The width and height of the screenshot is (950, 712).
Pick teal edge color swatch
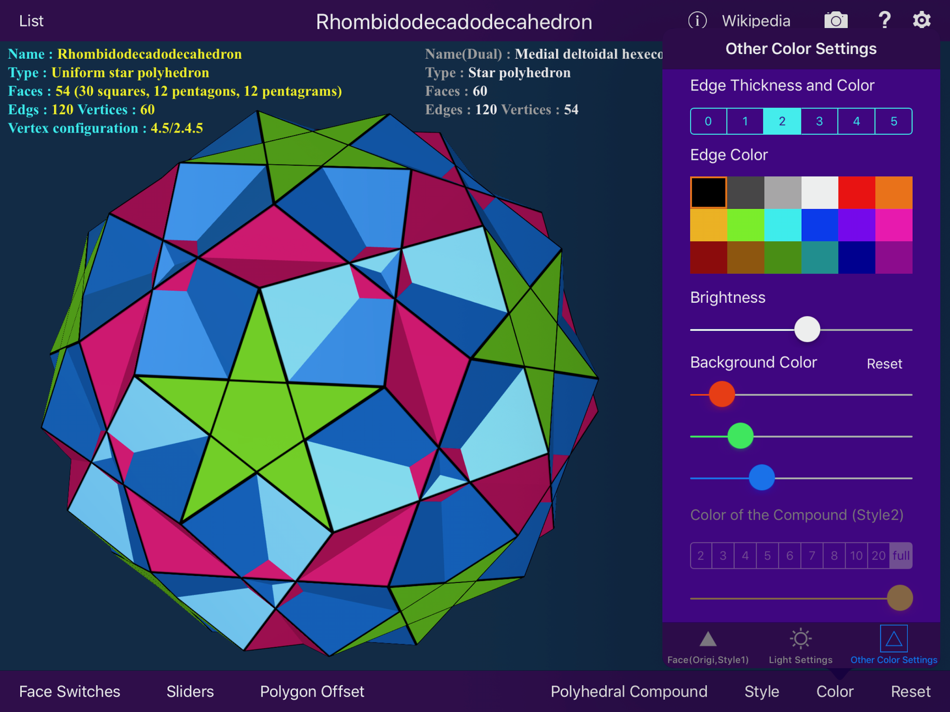click(x=820, y=258)
